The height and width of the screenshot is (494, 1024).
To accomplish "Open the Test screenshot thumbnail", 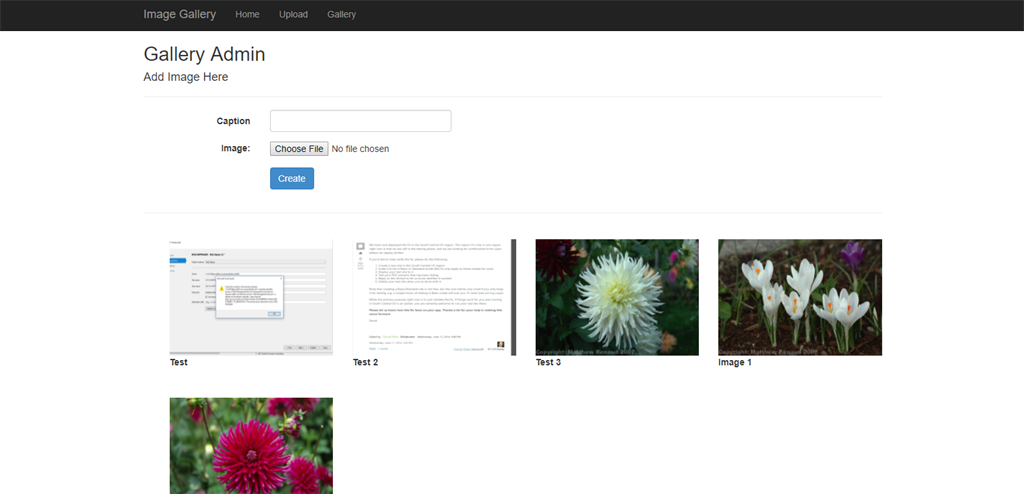I will coord(251,297).
